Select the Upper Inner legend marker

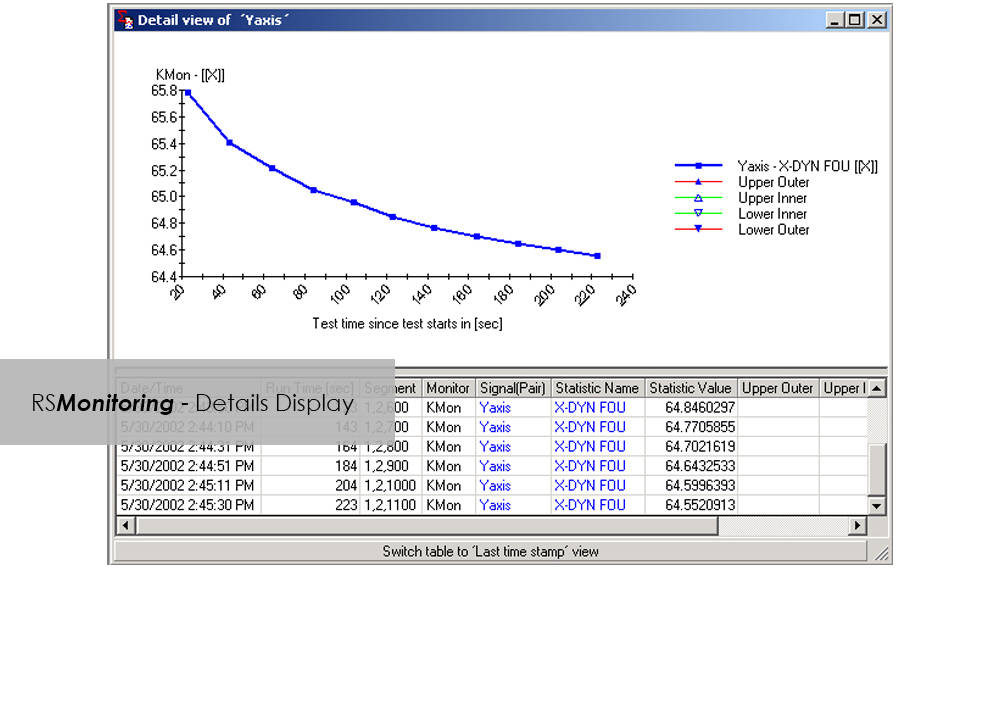tap(699, 198)
